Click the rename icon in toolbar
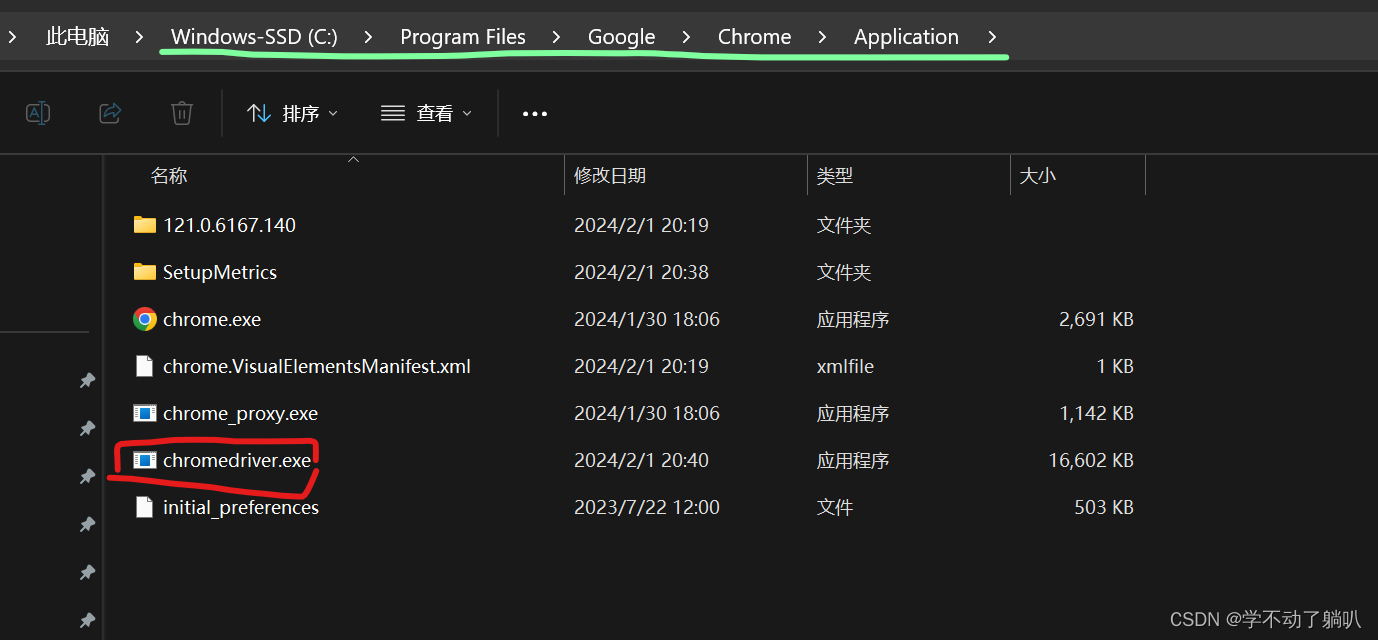Image resolution: width=1378 pixels, height=640 pixels. point(38,113)
